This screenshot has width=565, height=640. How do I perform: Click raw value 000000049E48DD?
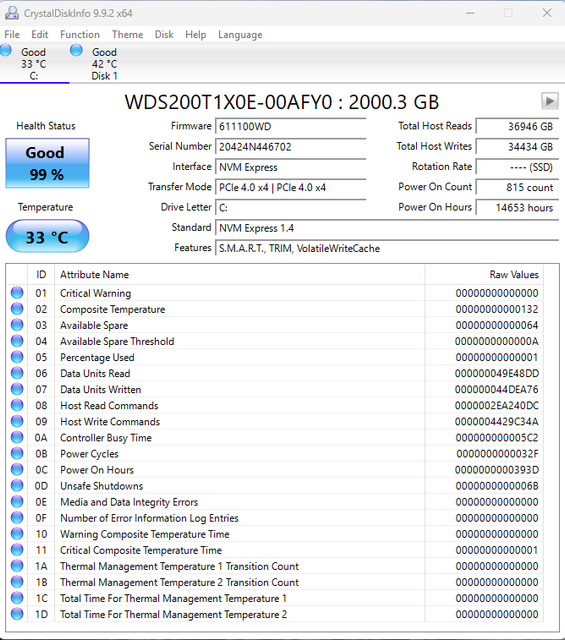coord(497,373)
